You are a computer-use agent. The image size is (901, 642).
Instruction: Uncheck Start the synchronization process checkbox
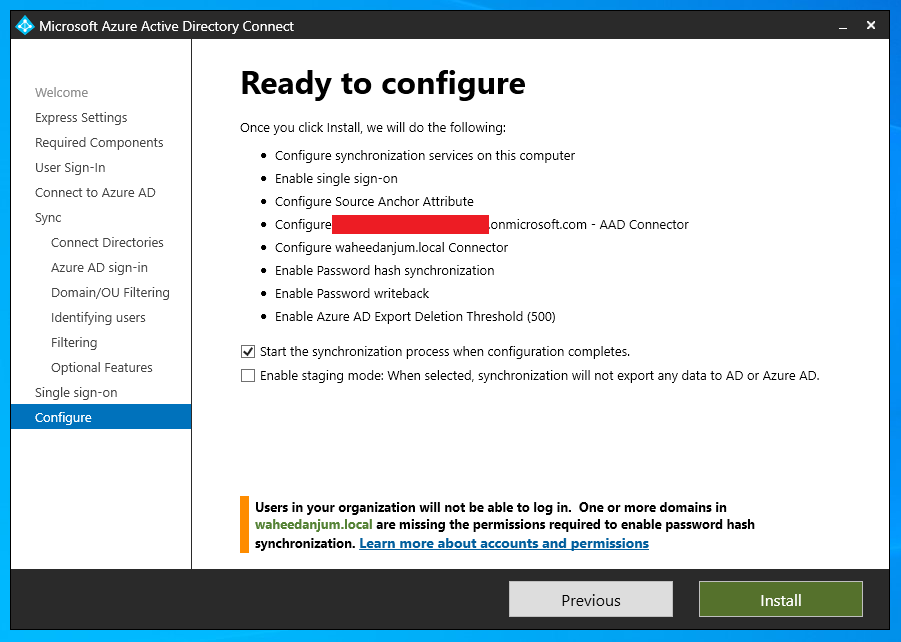tap(248, 351)
